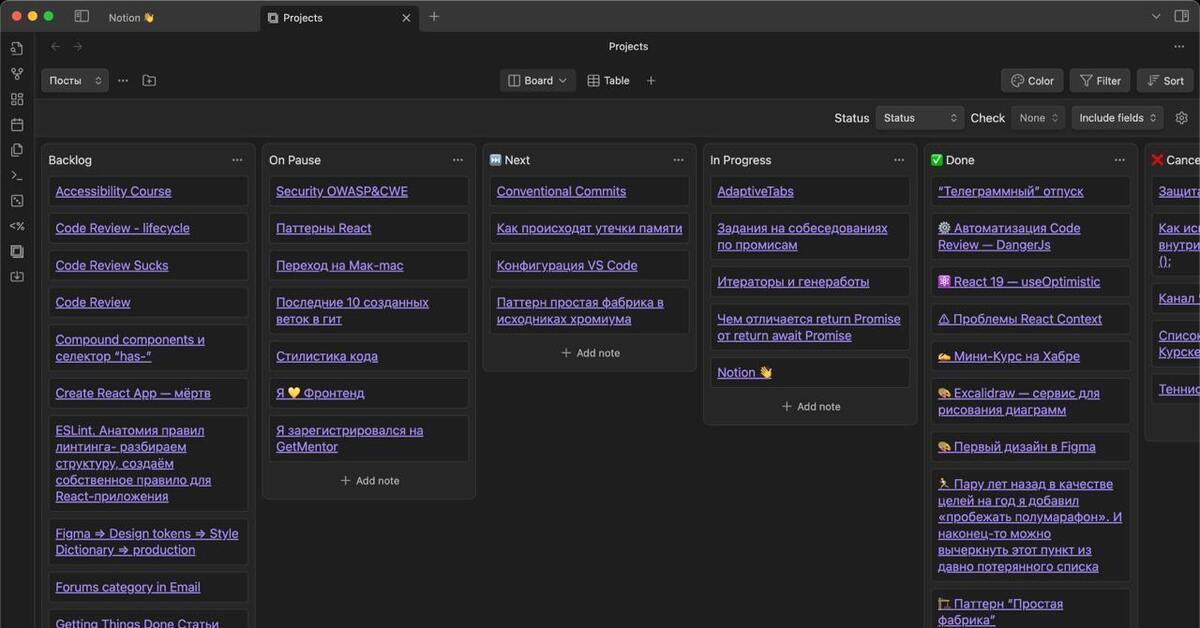This screenshot has height=628, width=1200.
Task: Add note in the On Pause column
Action: pos(369,481)
